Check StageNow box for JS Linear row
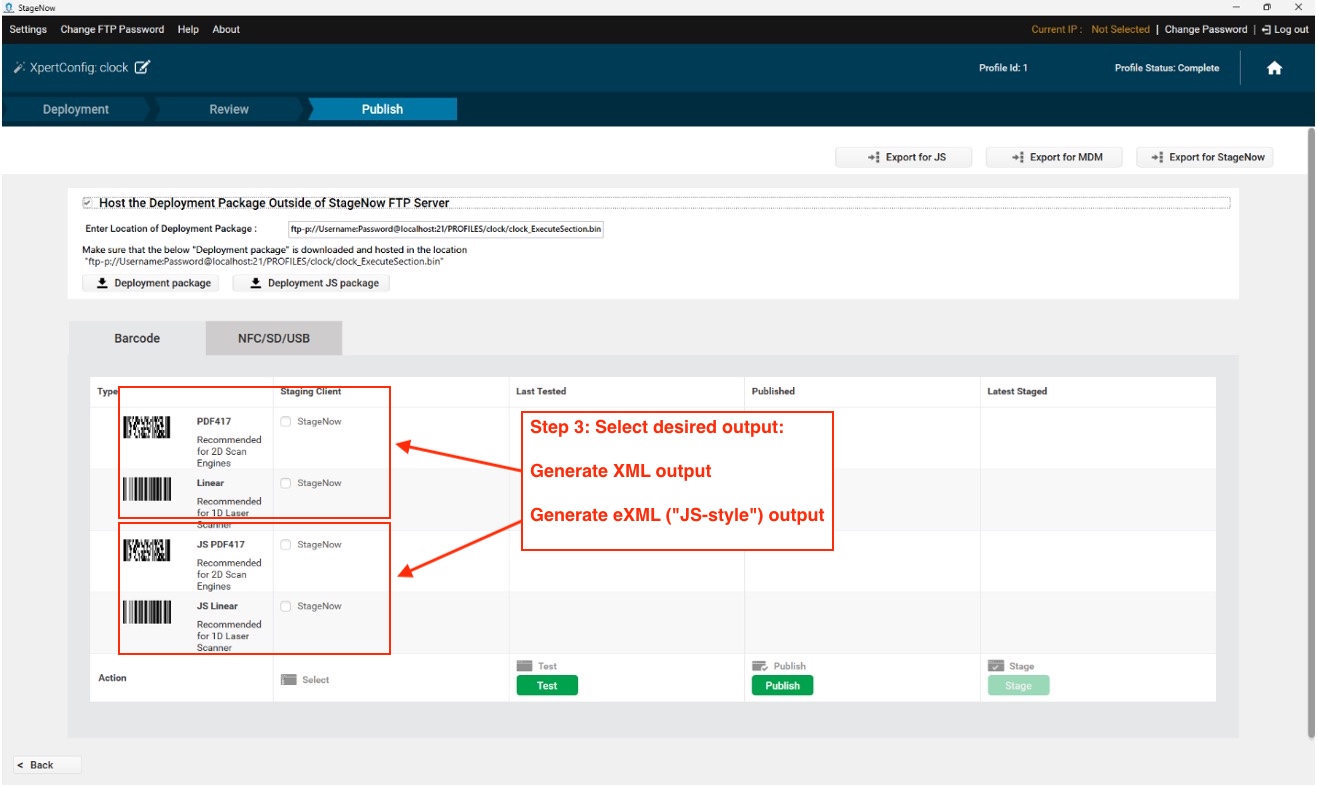This screenshot has height=787, width=1317. tap(286, 607)
